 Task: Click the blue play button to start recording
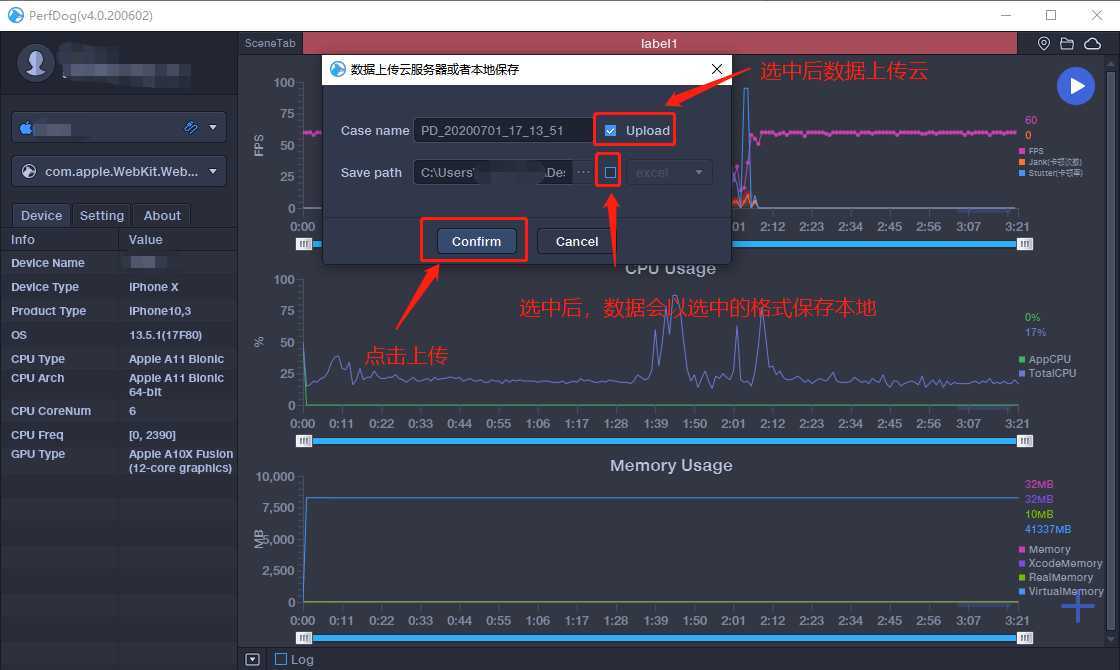point(1075,86)
